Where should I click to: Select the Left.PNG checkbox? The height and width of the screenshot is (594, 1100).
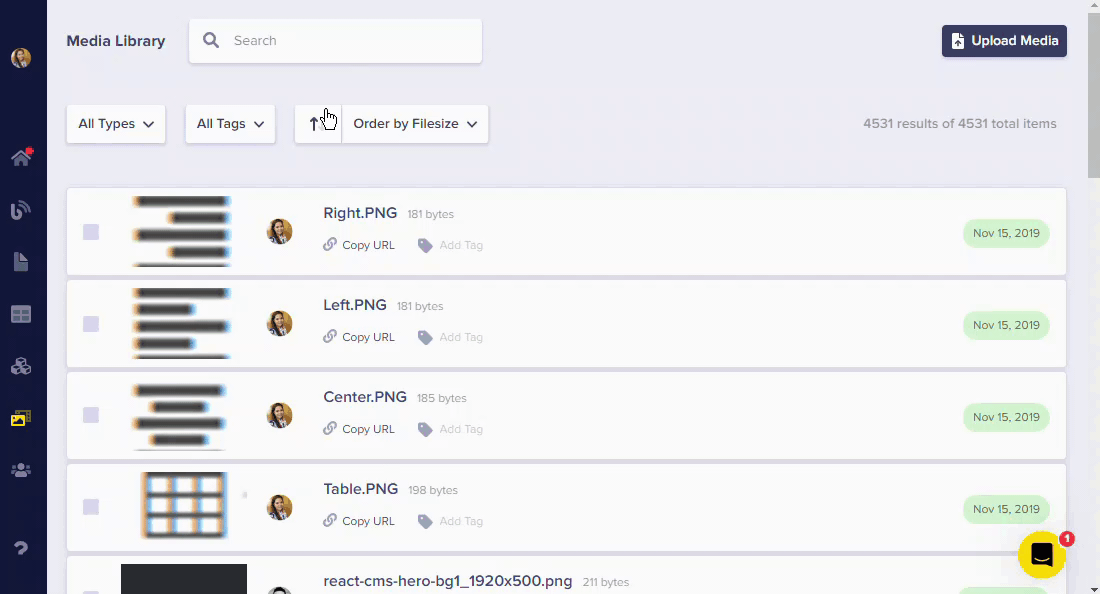(91, 324)
